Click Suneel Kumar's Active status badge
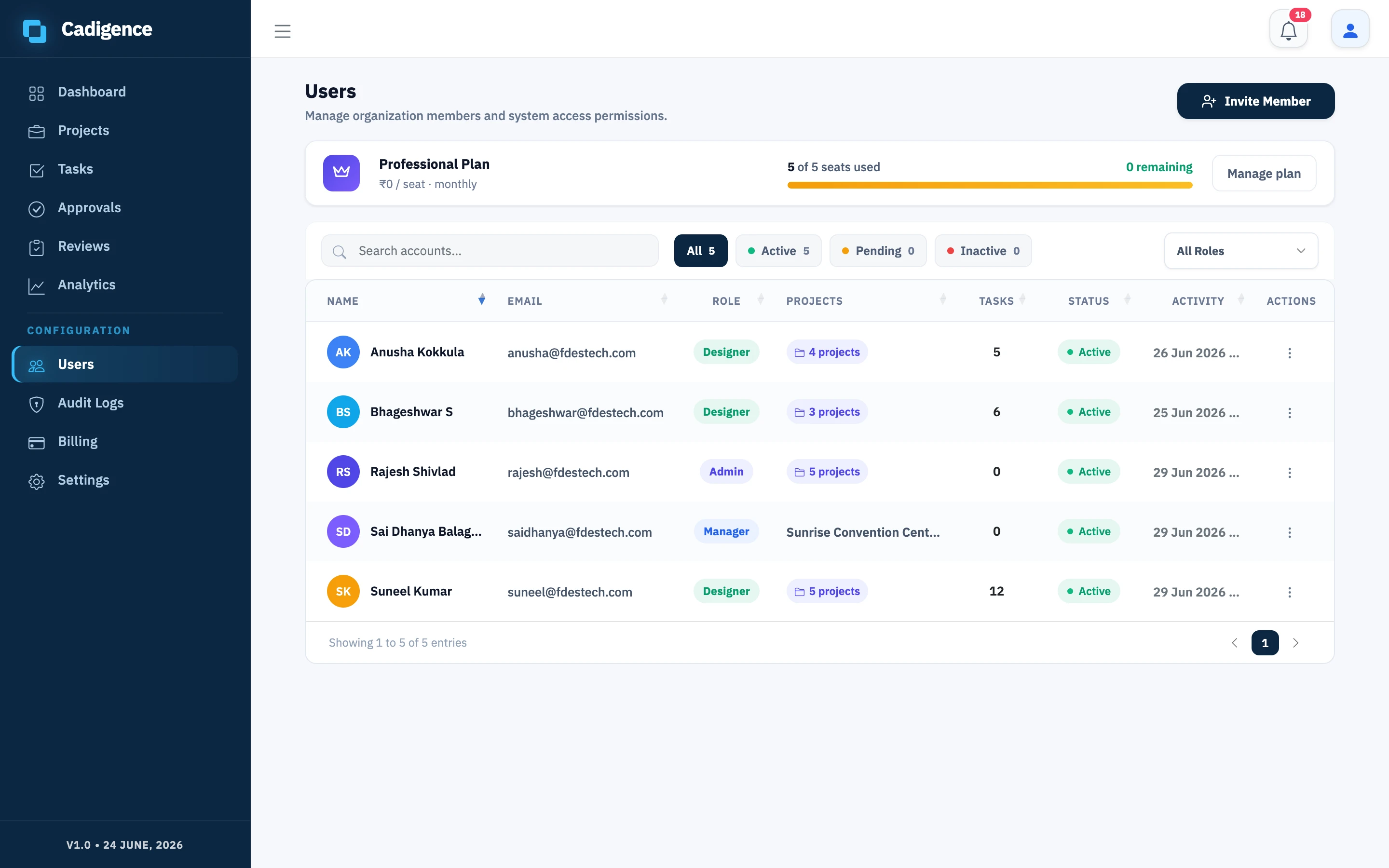The width and height of the screenshot is (1389, 868). (1089, 591)
